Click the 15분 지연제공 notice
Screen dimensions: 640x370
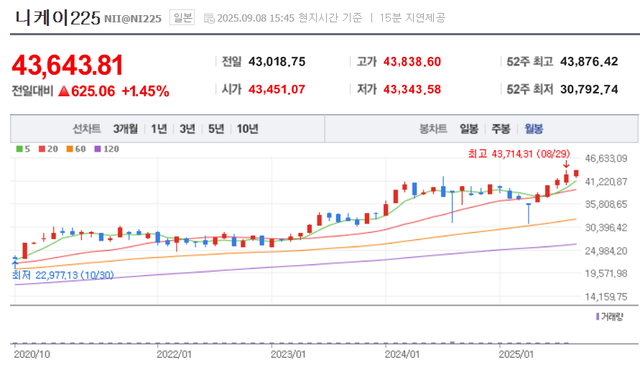pos(412,18)
